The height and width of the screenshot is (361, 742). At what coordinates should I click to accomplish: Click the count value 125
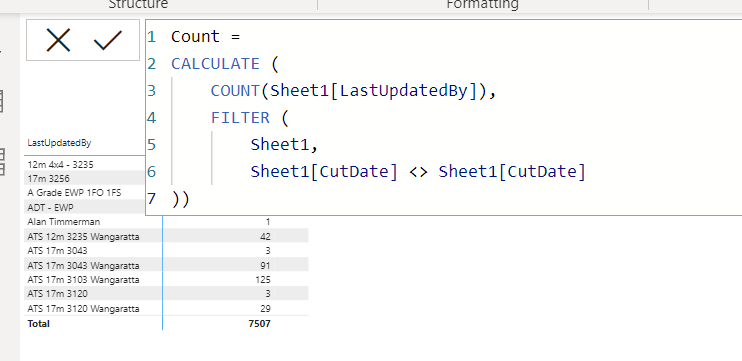pyautogui.click(x=263, y=280)
